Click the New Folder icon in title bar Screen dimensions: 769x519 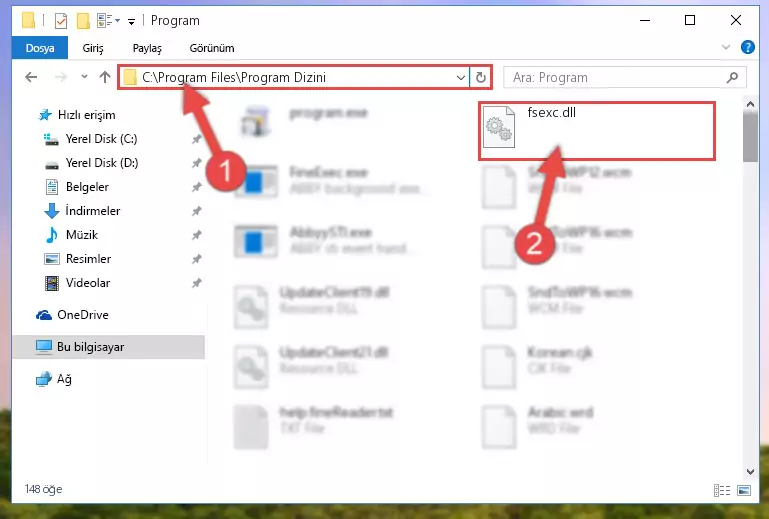[x=83, y=21]
